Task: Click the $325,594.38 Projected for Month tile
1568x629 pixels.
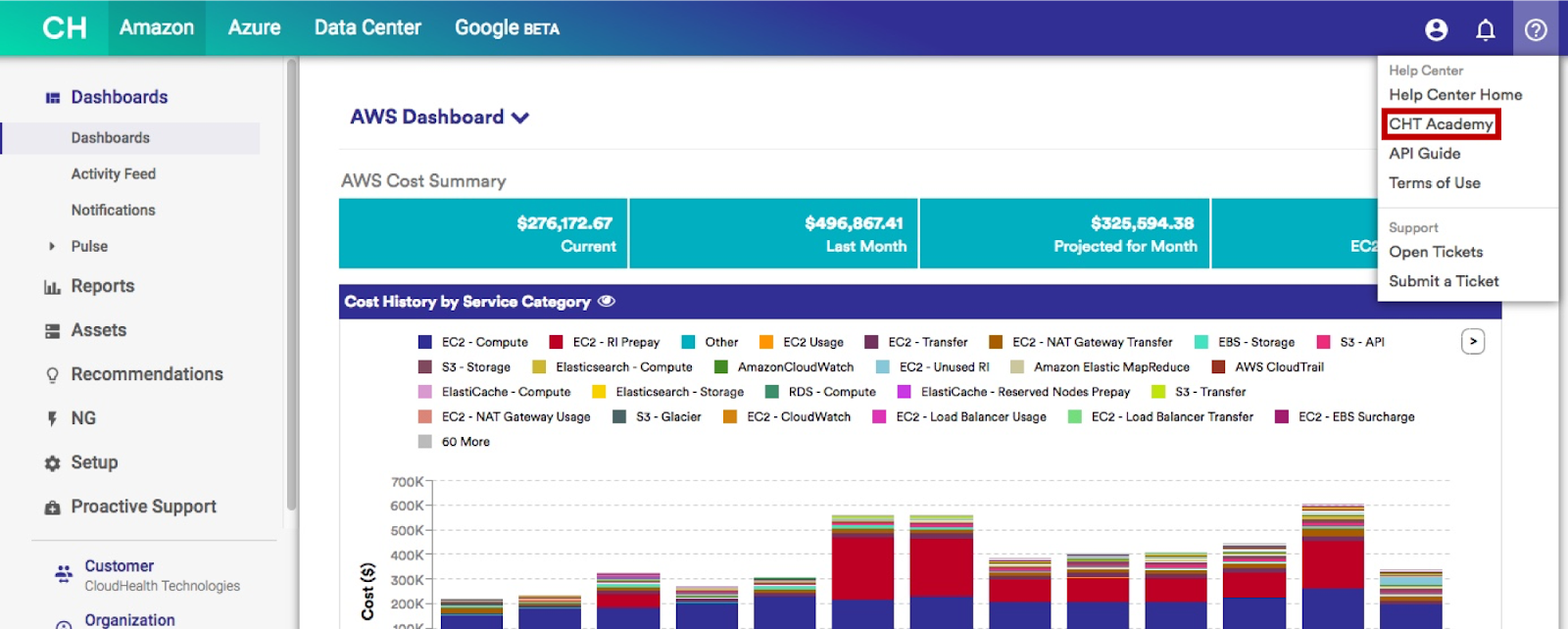Action: pos(1065,233)
